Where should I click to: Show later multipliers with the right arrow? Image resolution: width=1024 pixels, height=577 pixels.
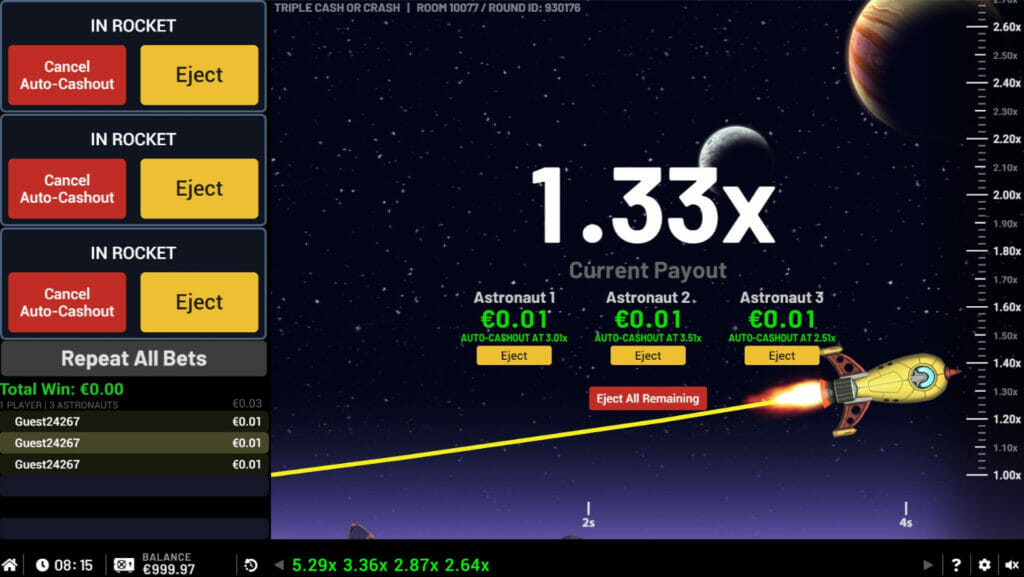click(x=928, y=565)
